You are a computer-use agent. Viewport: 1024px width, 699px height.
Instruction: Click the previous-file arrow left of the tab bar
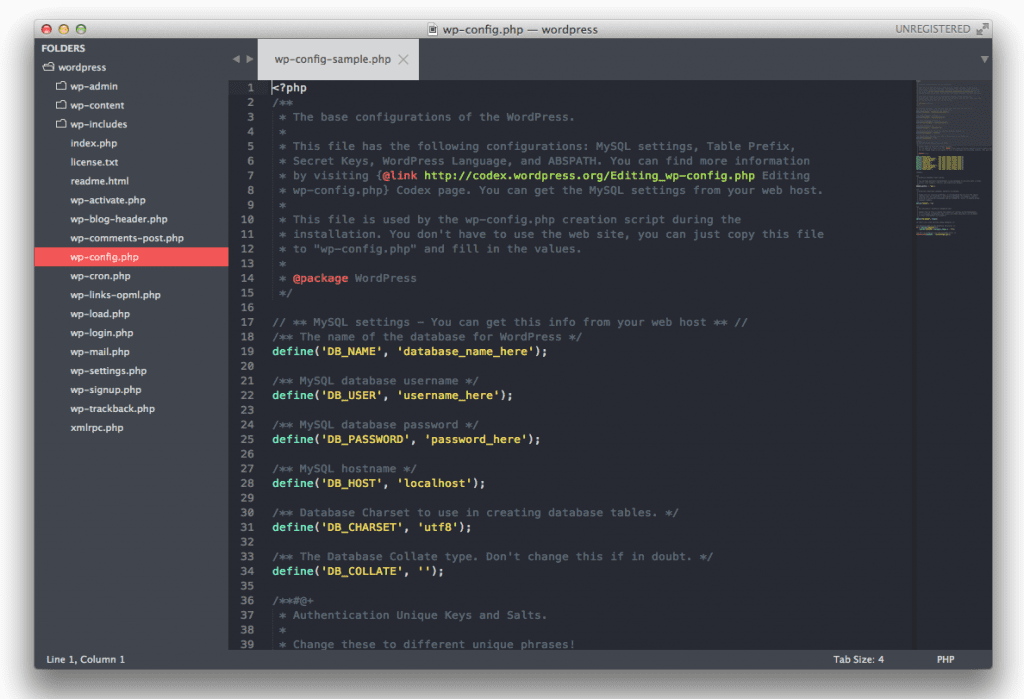pos(235,58)
